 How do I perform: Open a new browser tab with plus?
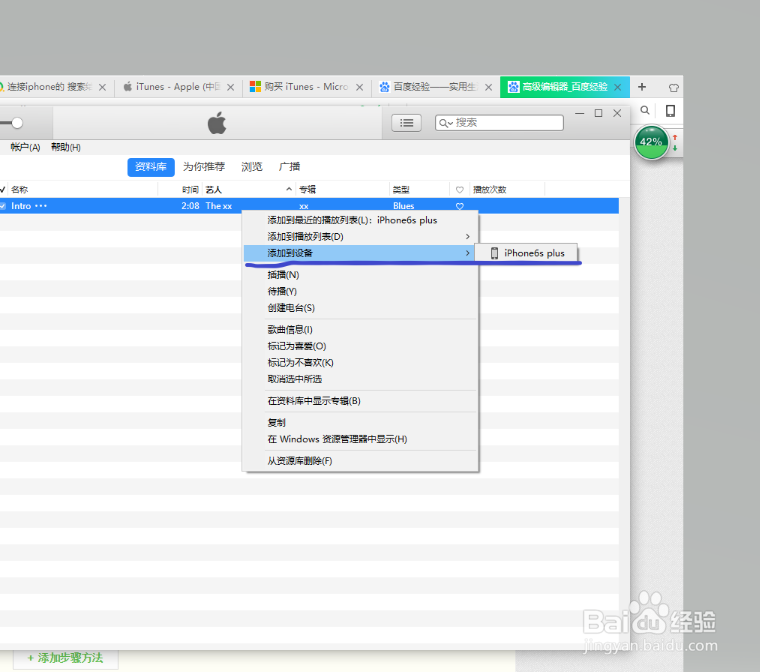coord(642,87)
